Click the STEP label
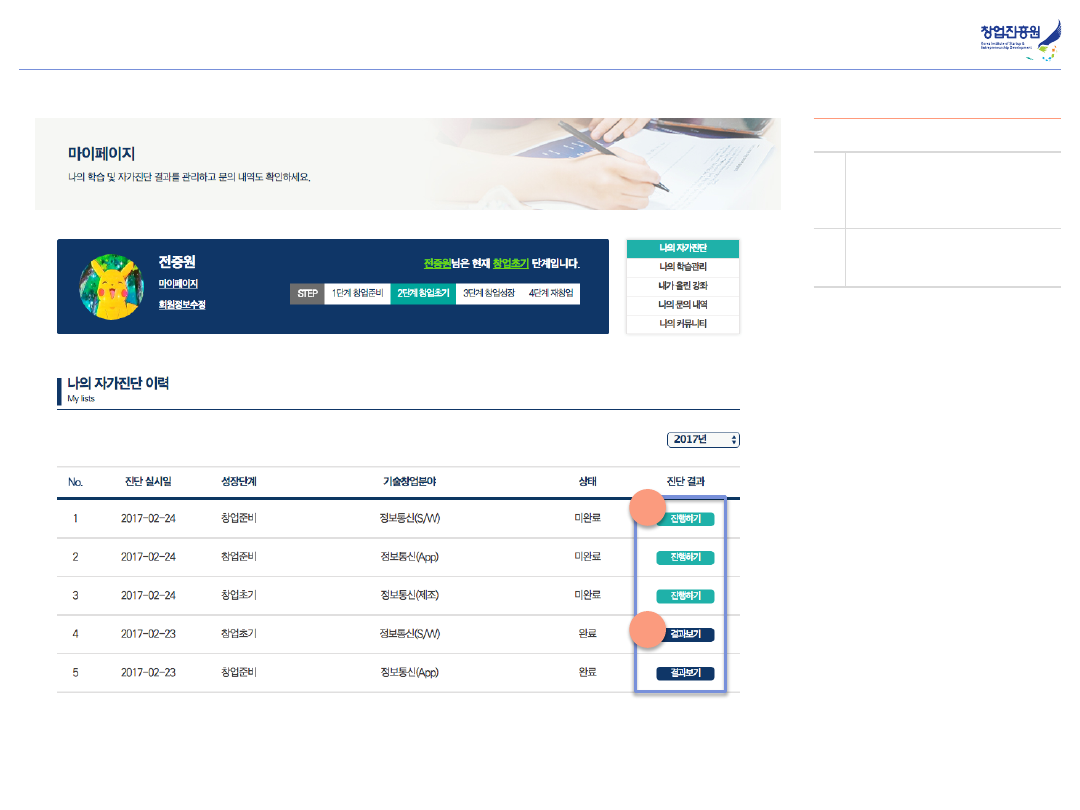The width and height of the screenshot is (1080, 810). tap(307, 293)
